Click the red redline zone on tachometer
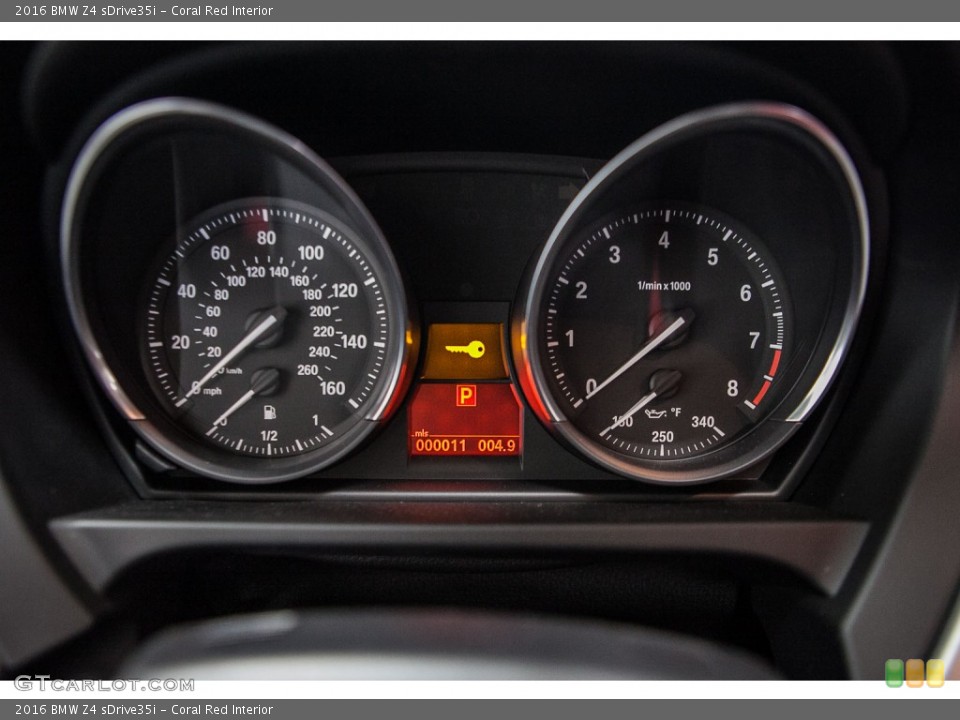 [767, 380]
